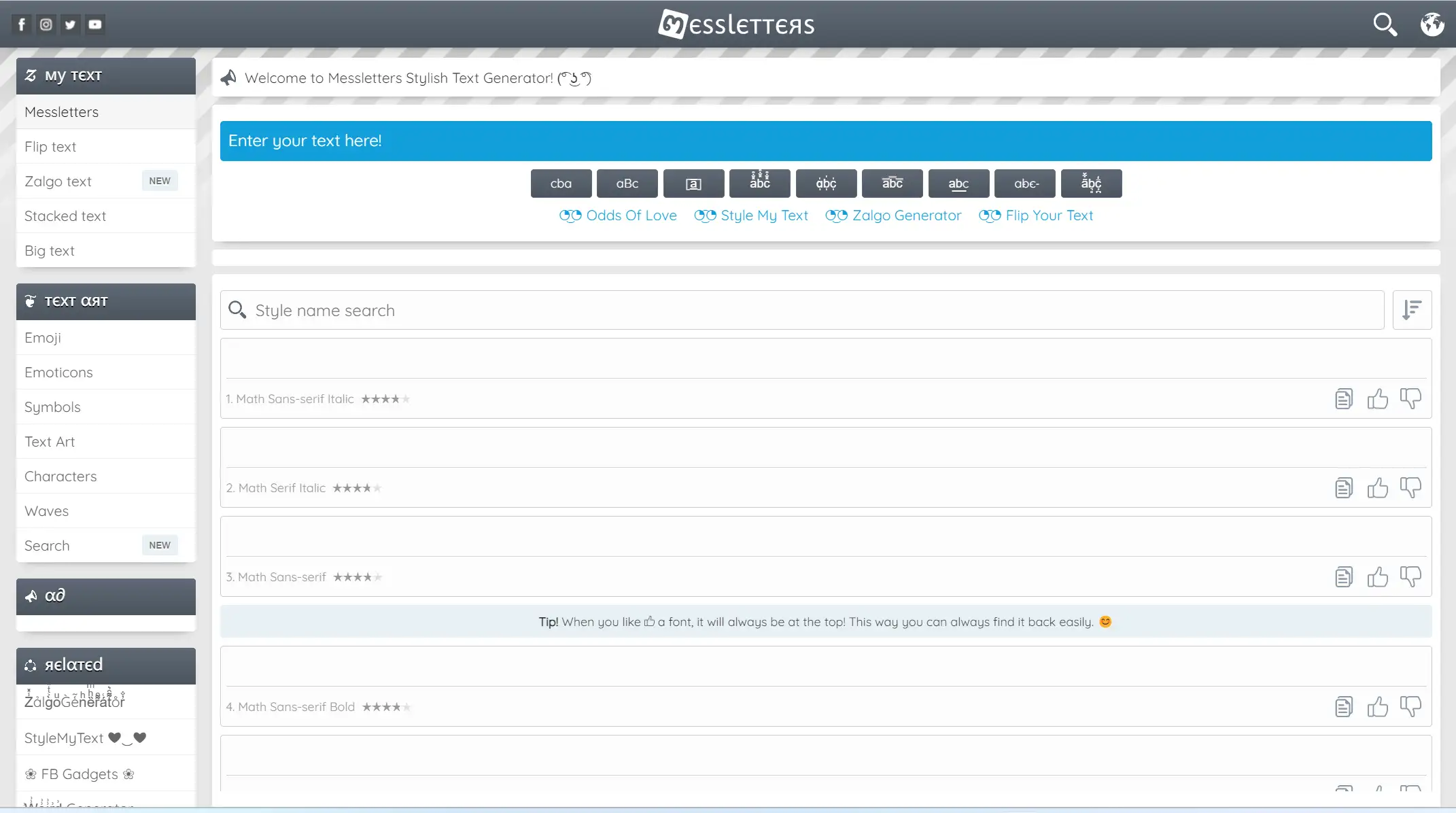
Task: Click the Messletters logo
Action: pyautogui.click(x=736, y=24)
